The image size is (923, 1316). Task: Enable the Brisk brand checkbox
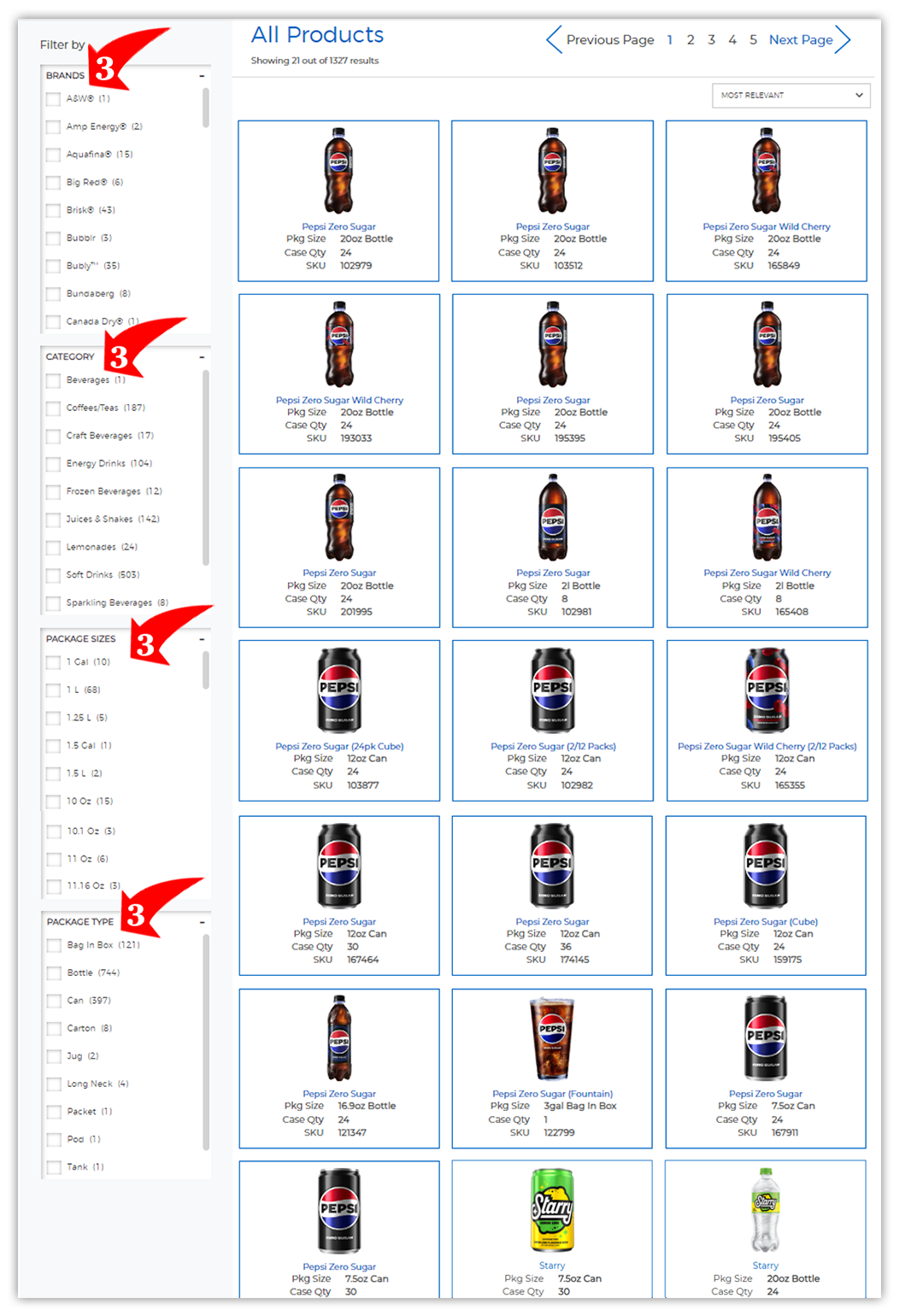pyautogui.click(x=53, y=210)
